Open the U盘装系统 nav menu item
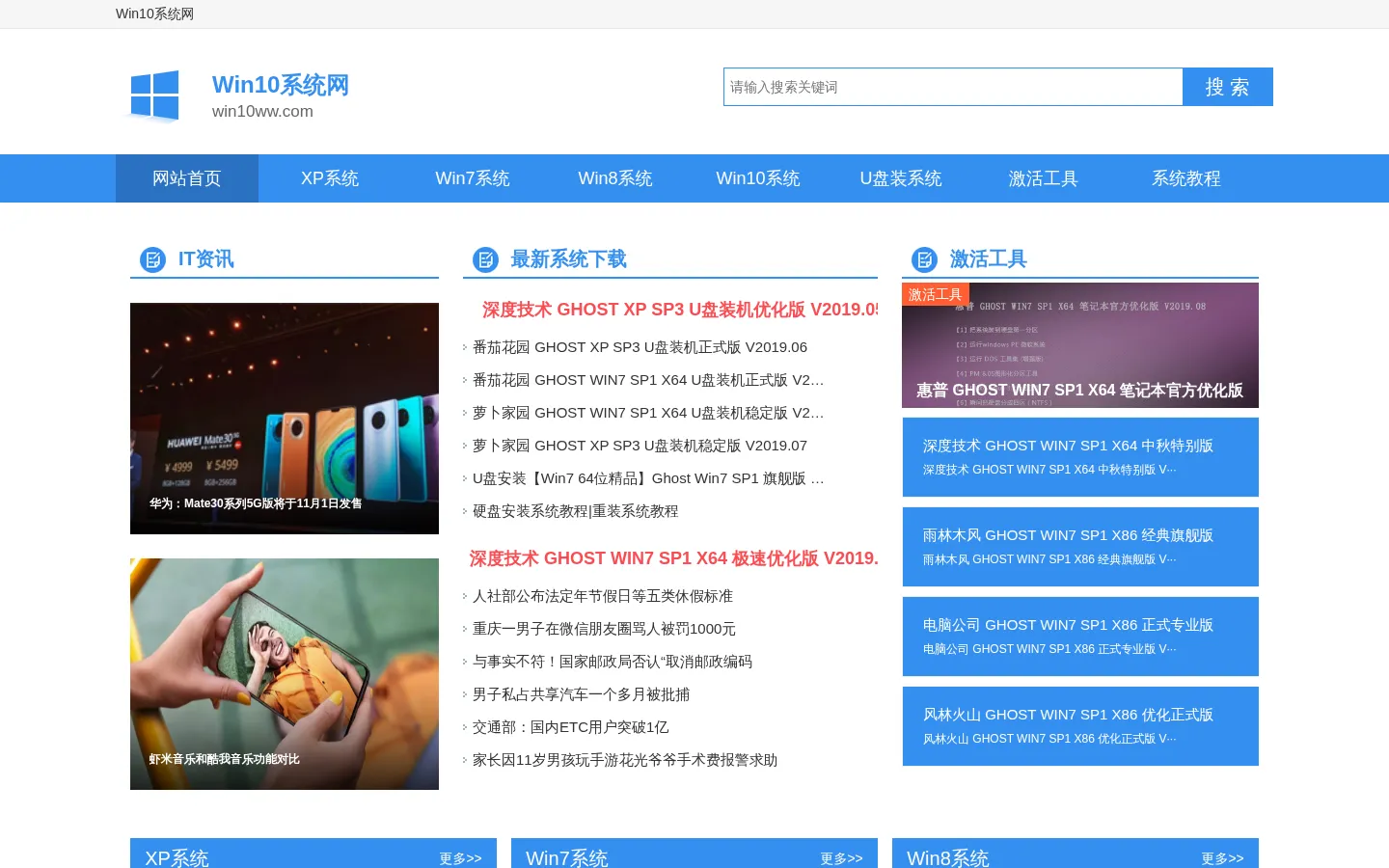 point(901,178)
